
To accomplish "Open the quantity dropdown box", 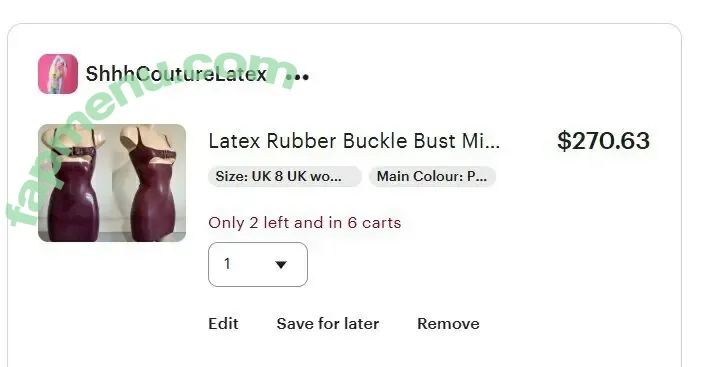I will (x=258, y=264).
